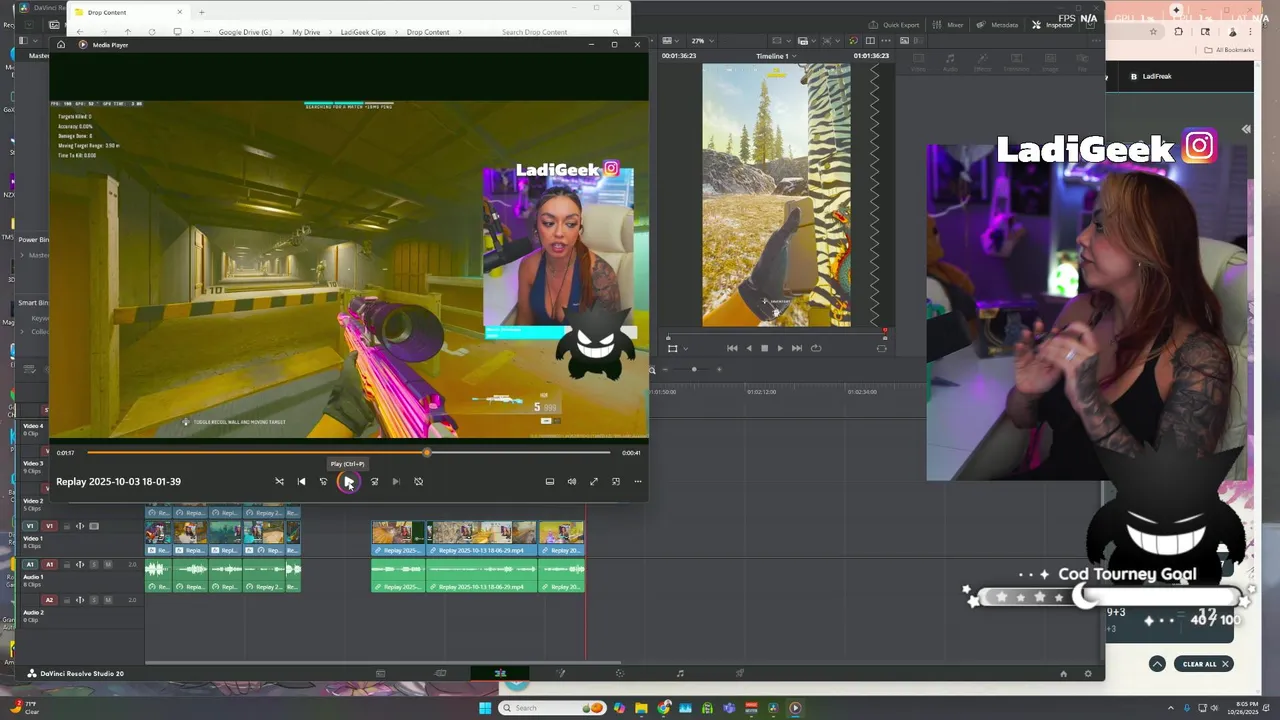This screenshot has width=1280, height=720.
Task: Toggle shuffle in Media Player
Action: [279, 481]
